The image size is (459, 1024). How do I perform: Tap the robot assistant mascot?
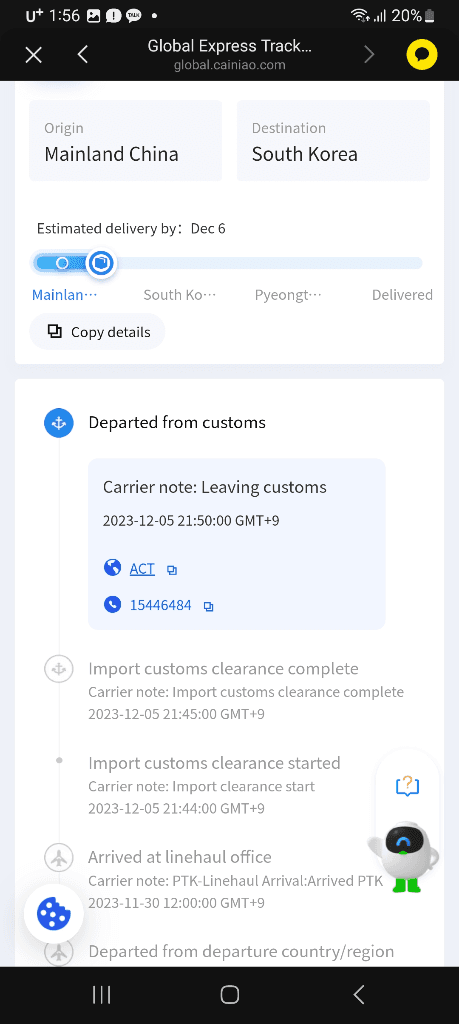click(403, 856)
